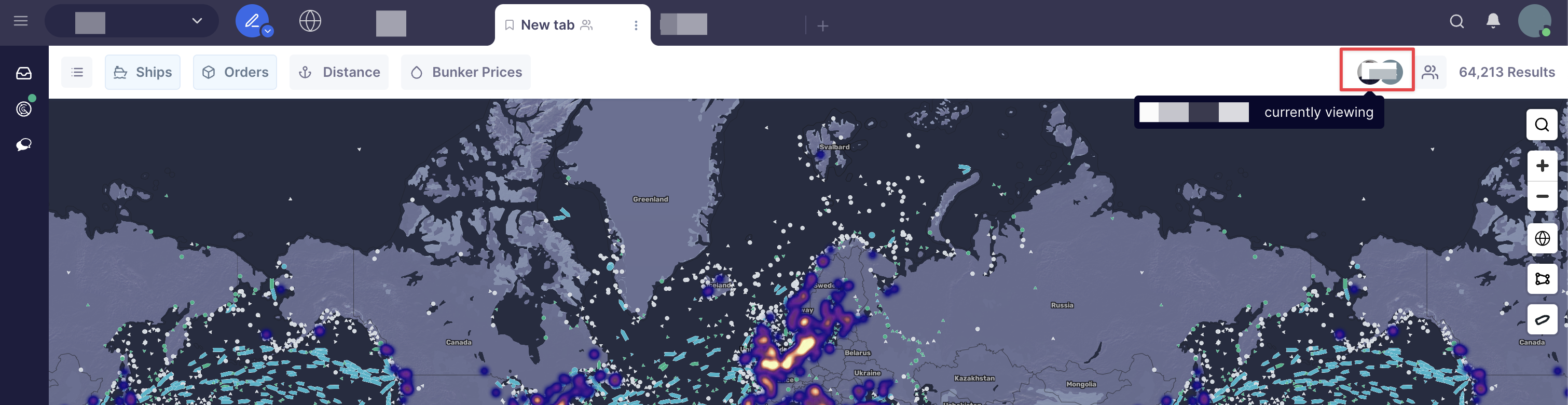Expand the workspace dropdown chevron
The width and height of the screenshot is (1568, 405).
(197, 21)
